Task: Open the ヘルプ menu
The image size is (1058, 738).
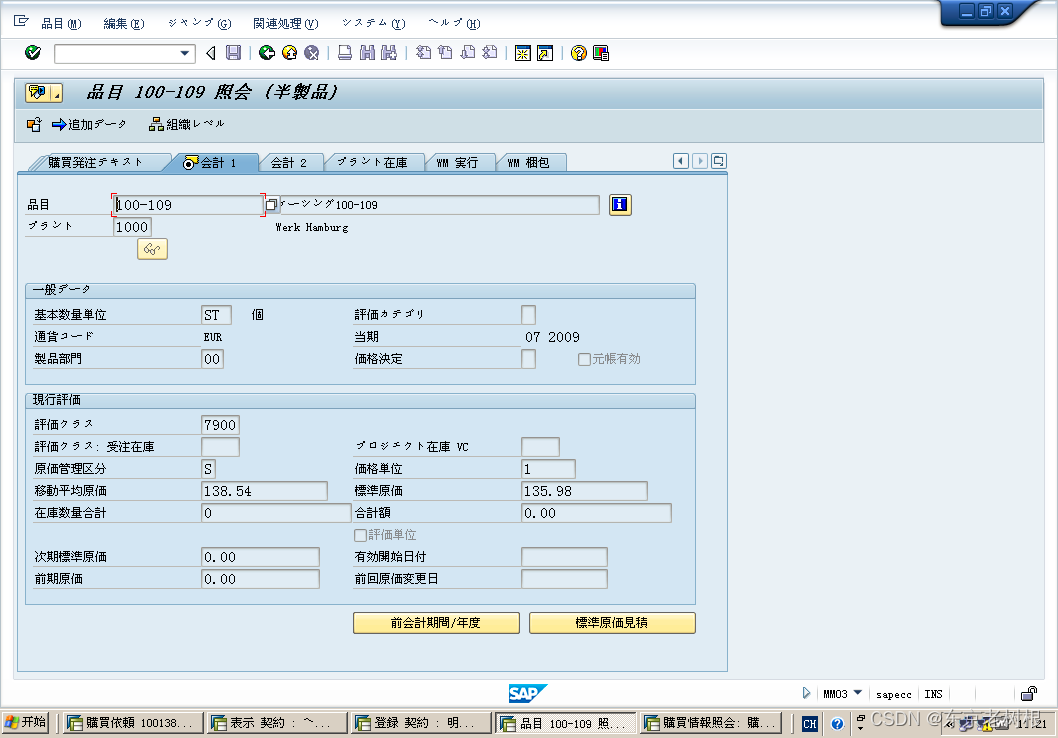Action: [454, 24]
